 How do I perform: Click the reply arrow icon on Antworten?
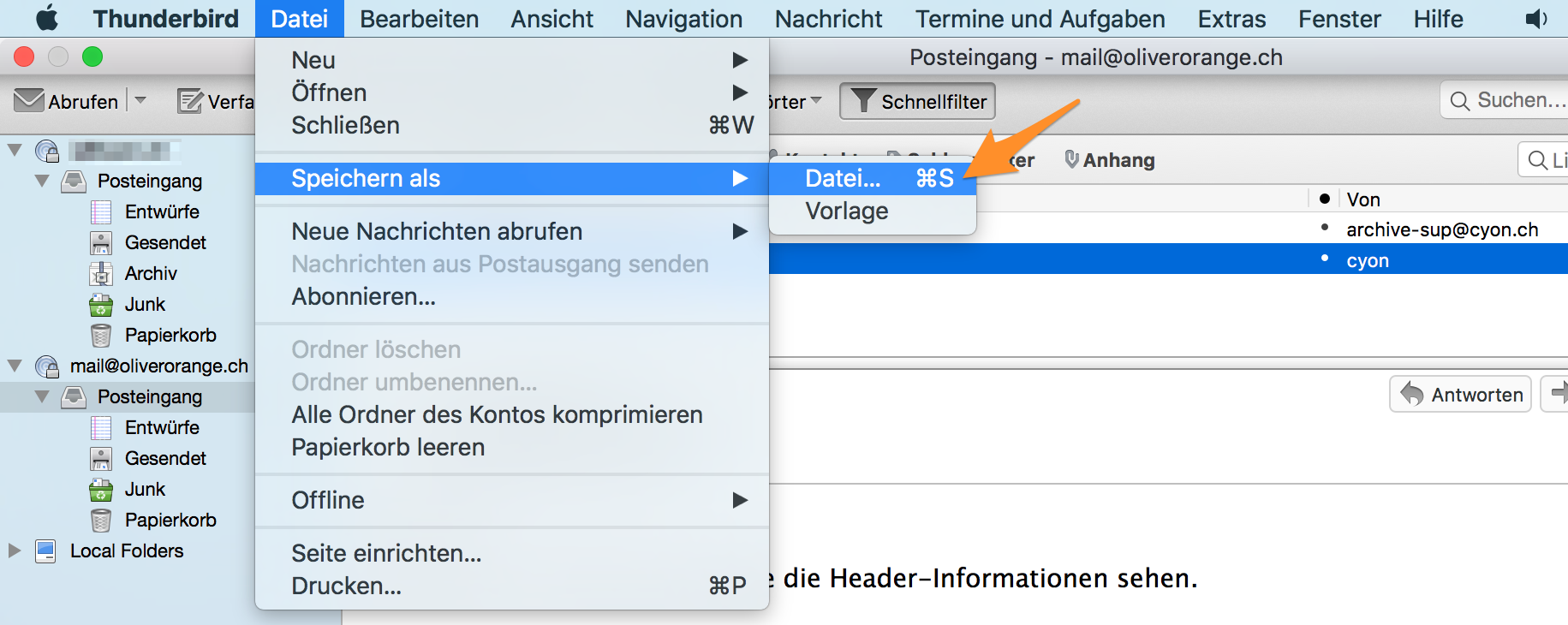(x=1412, y=394)
